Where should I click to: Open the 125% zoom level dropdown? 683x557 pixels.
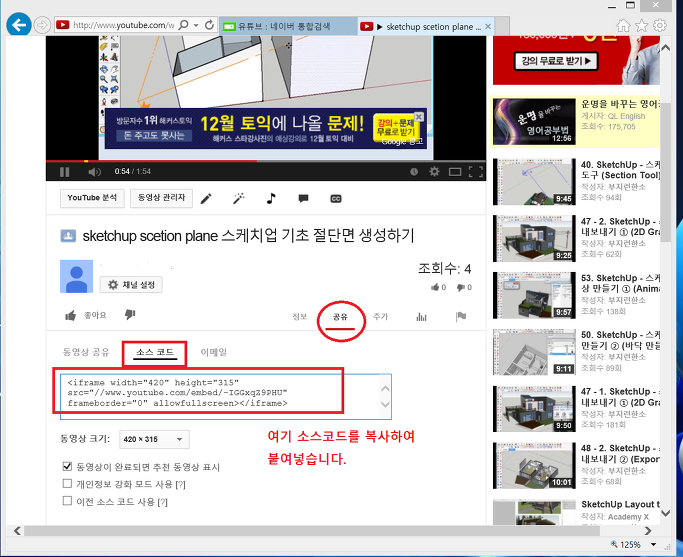653,544
